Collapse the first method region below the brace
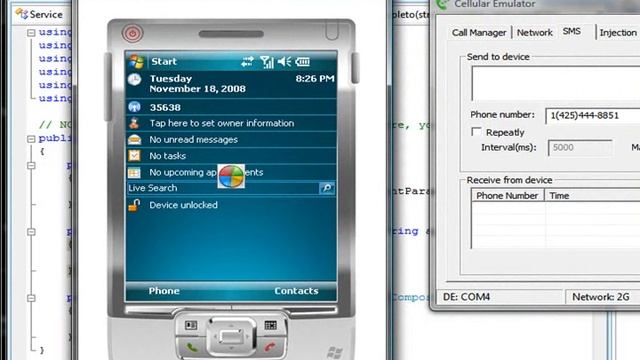Image resolution: width=640 pixels, height=360 pixels. pyautogui.click(x=31, y=165)
